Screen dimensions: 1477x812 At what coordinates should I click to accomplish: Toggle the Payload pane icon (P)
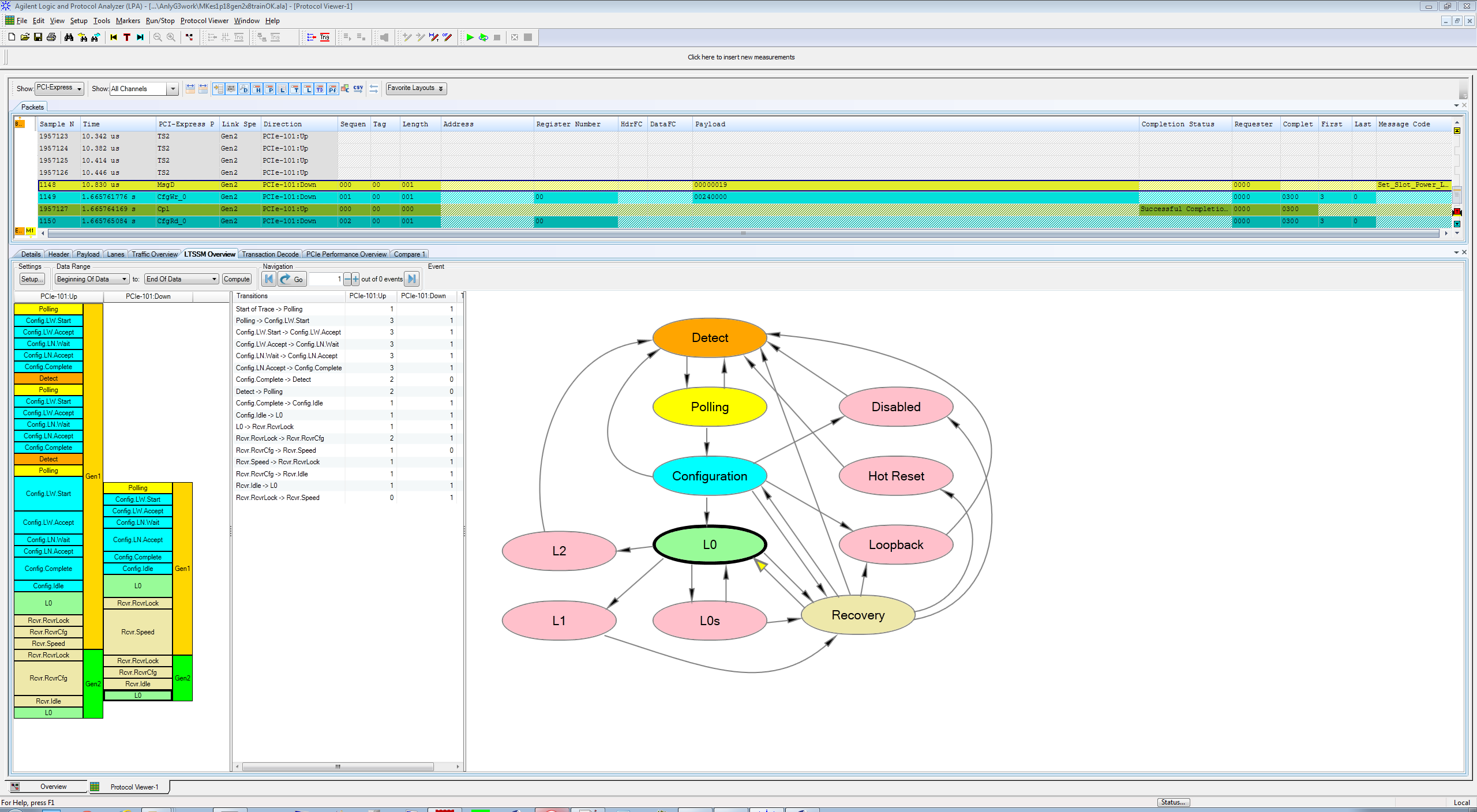click(x=270, y=89)
